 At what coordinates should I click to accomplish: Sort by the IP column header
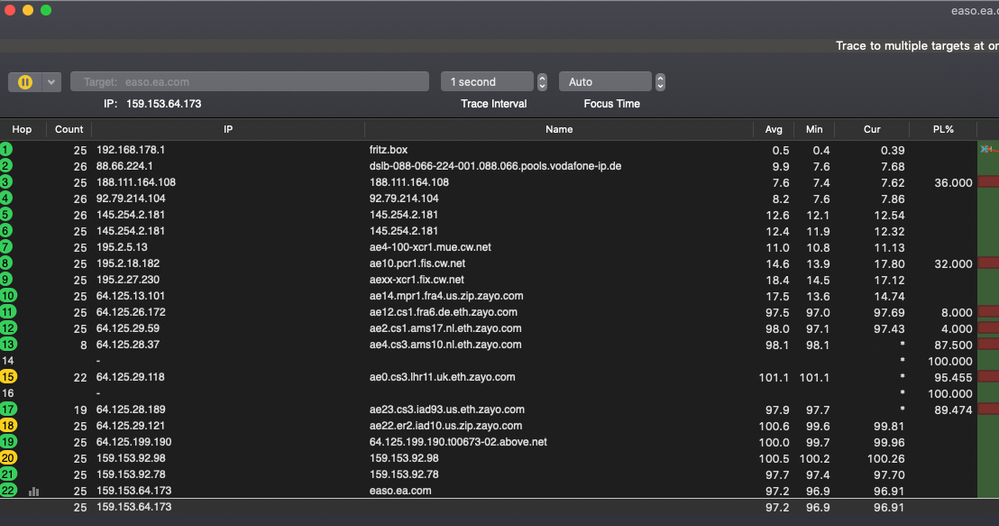pos(228,129)
